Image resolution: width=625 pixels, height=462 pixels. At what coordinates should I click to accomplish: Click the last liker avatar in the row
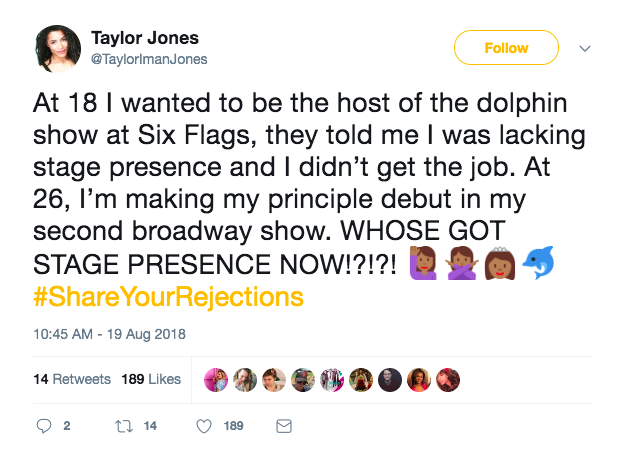450,379
